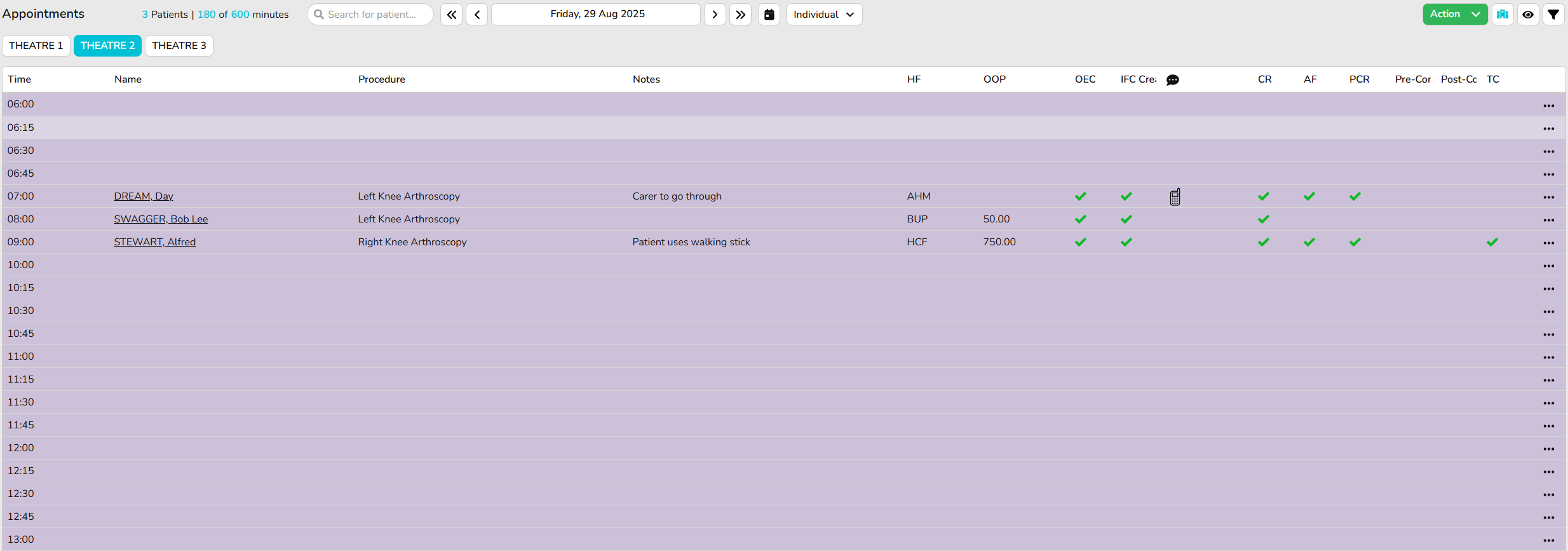Screen dimensions: 1568x551
Task: Go to previous day arrow
Action: pyautogui.click(x=477, y=15)
